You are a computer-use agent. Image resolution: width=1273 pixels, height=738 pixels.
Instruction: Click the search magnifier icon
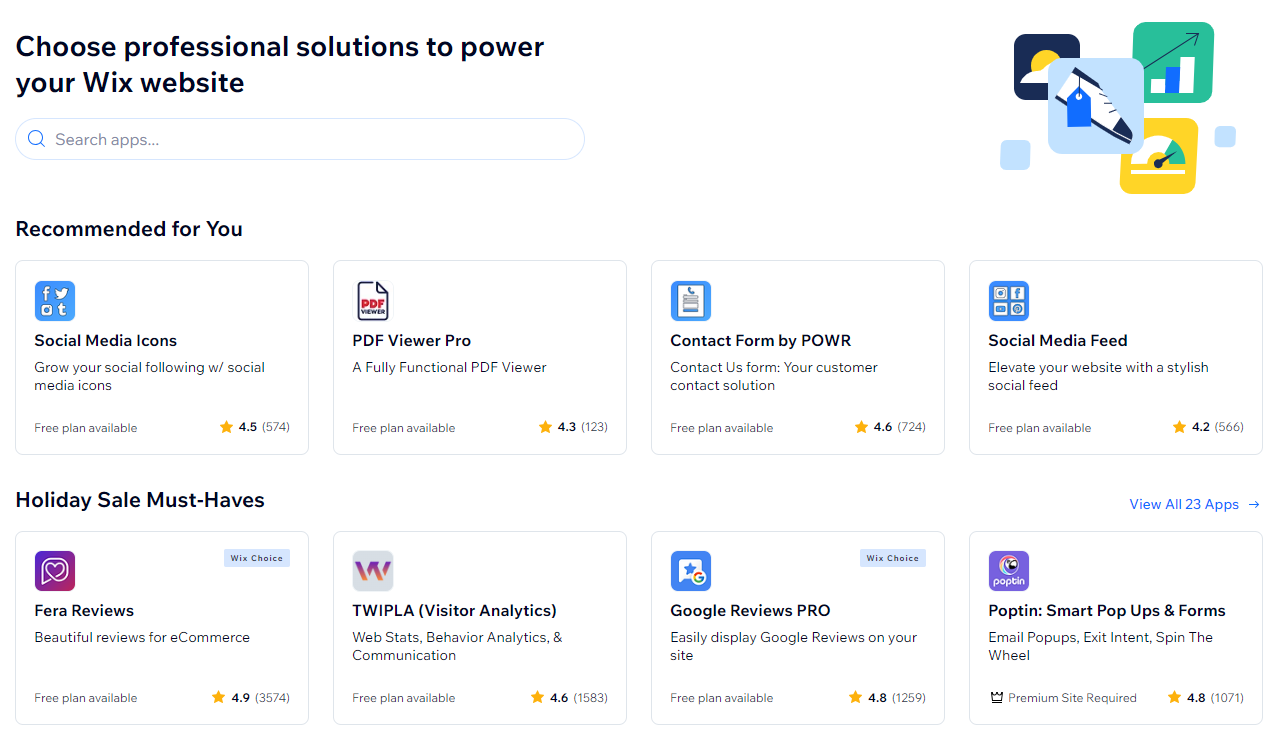click(x=36, y=138)
